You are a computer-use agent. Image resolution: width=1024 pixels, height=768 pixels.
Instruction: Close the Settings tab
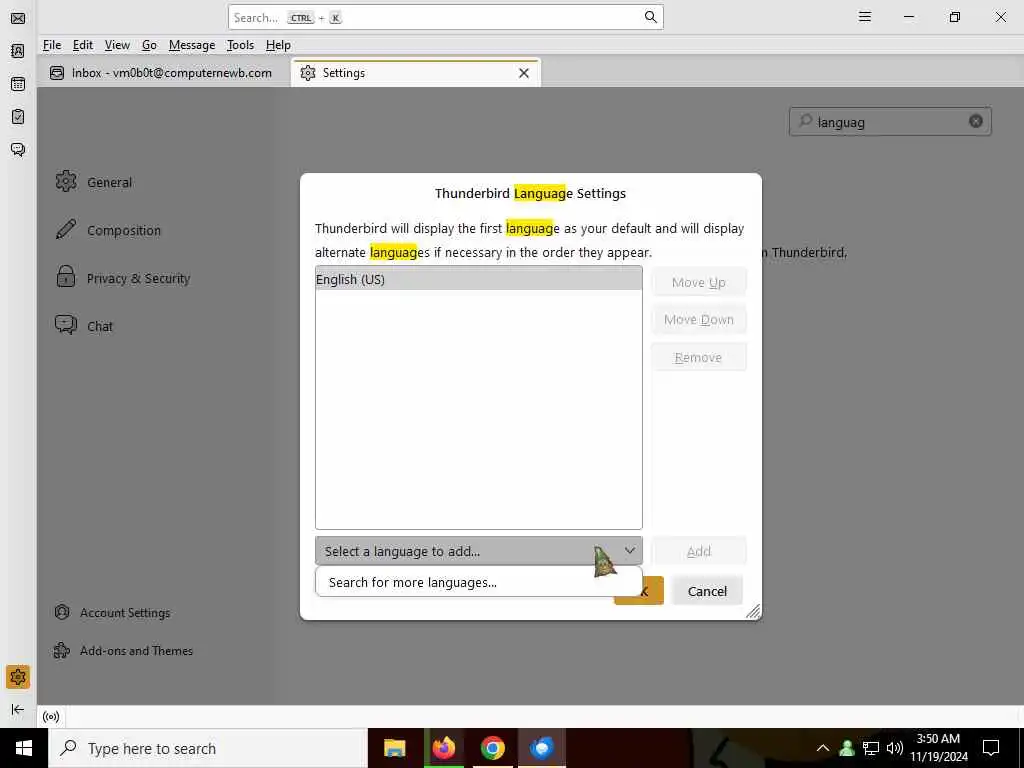[524, 73]
